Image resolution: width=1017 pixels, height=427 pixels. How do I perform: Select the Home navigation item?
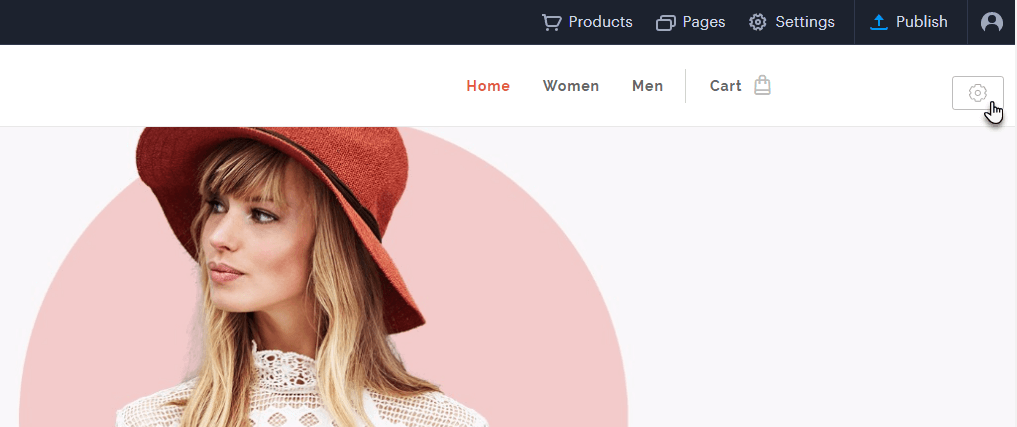click(x=488, y=86)
